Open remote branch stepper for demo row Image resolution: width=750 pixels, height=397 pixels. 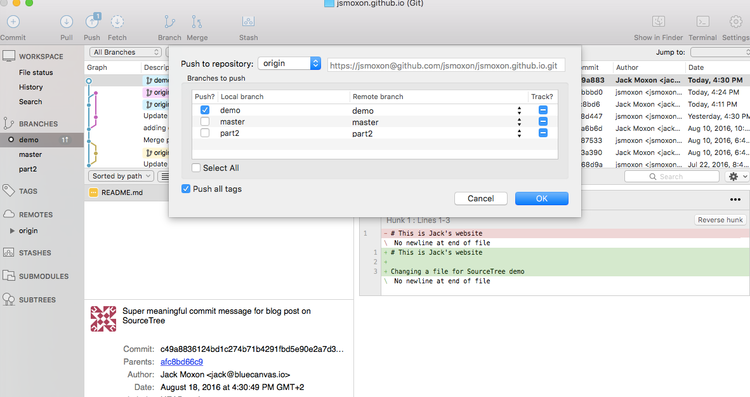[x=519, y=110]
